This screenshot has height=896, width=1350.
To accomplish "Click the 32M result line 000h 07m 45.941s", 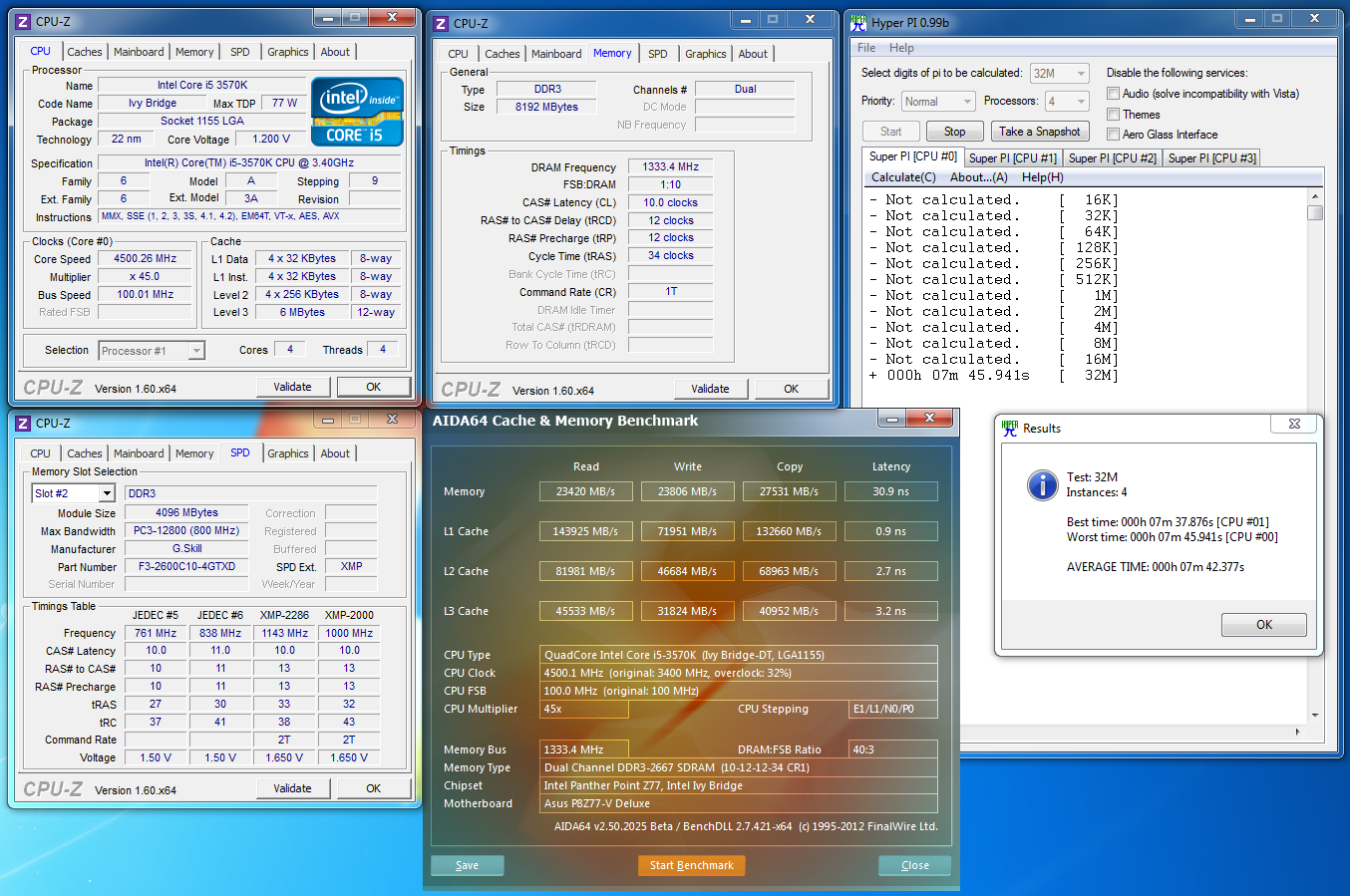I will click(x=993, y=375).
